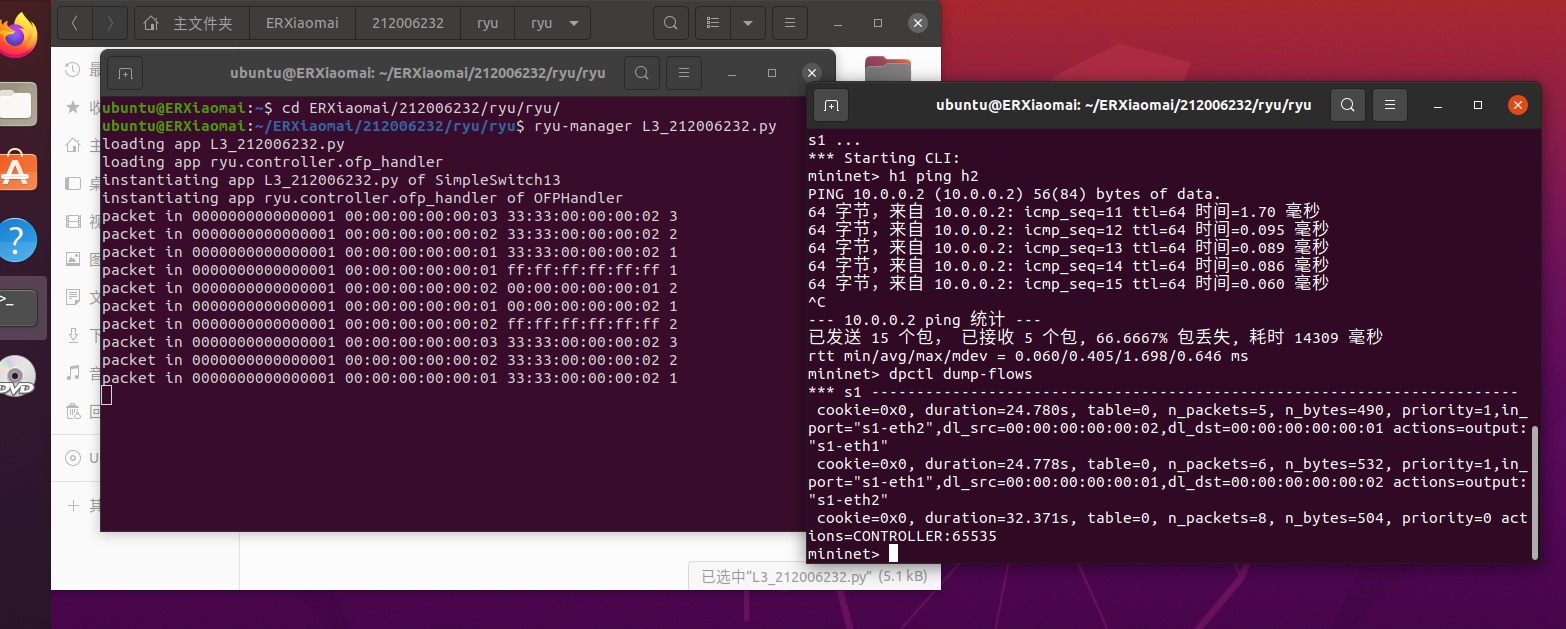1566x629 pixels.
Task: Go forward in the Files window
Action: (x=110, y=22)
